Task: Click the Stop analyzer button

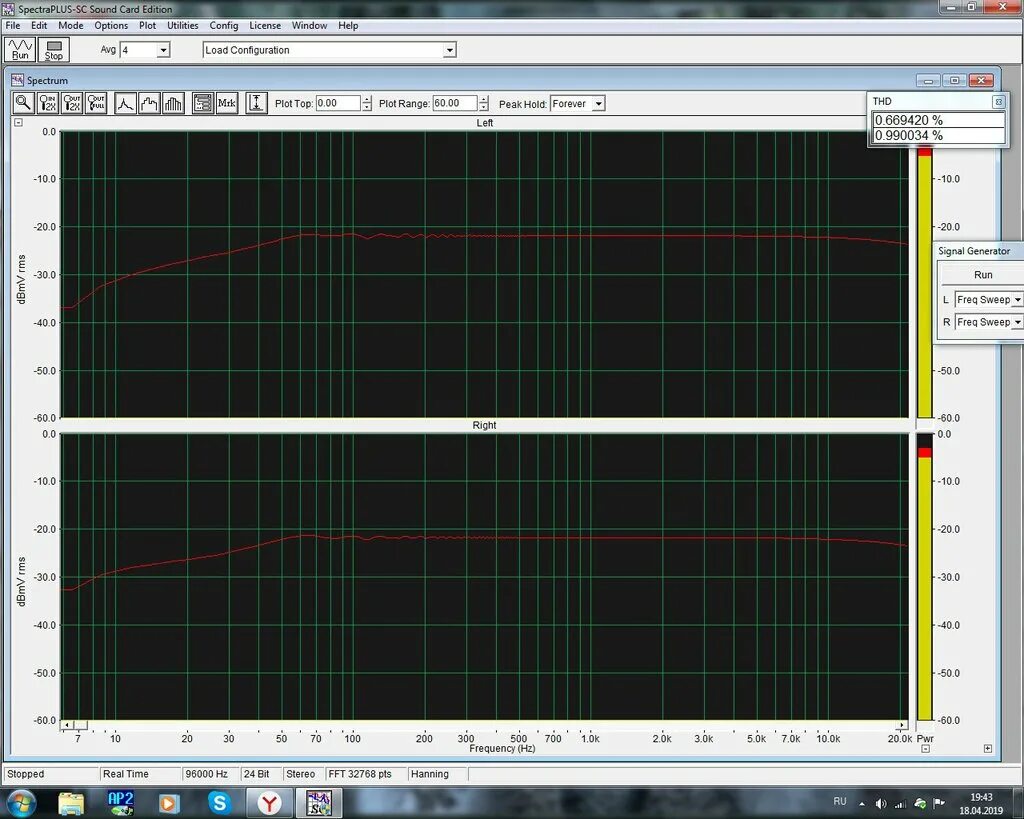Action: 54,50
